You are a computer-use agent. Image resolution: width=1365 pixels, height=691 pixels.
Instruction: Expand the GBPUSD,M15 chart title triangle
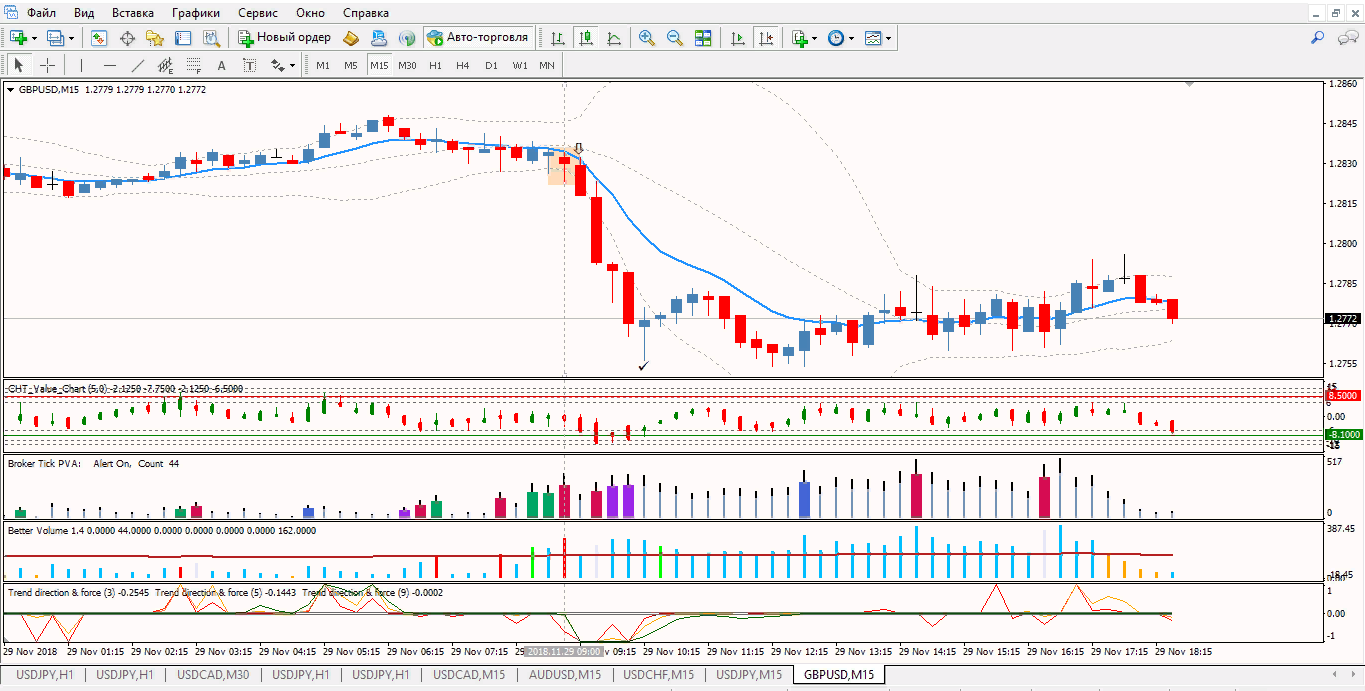11,89
